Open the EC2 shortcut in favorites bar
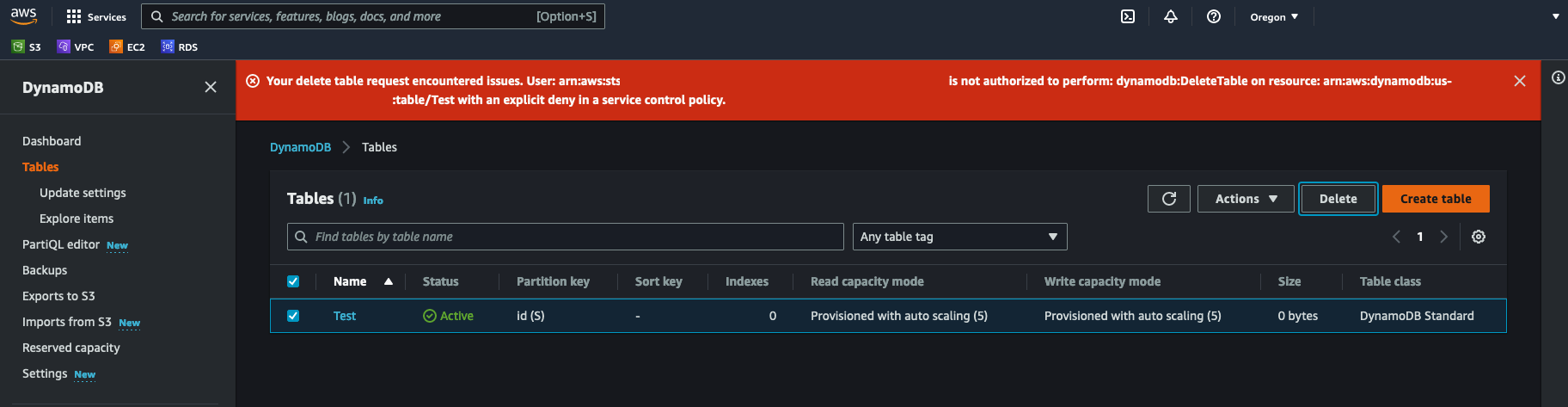 [x=127, y=46]
